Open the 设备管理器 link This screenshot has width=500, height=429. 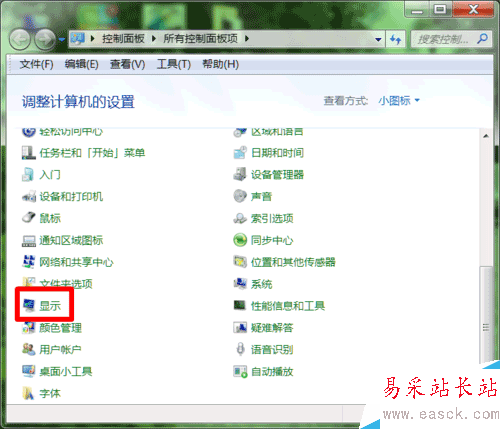click(277, 175)
